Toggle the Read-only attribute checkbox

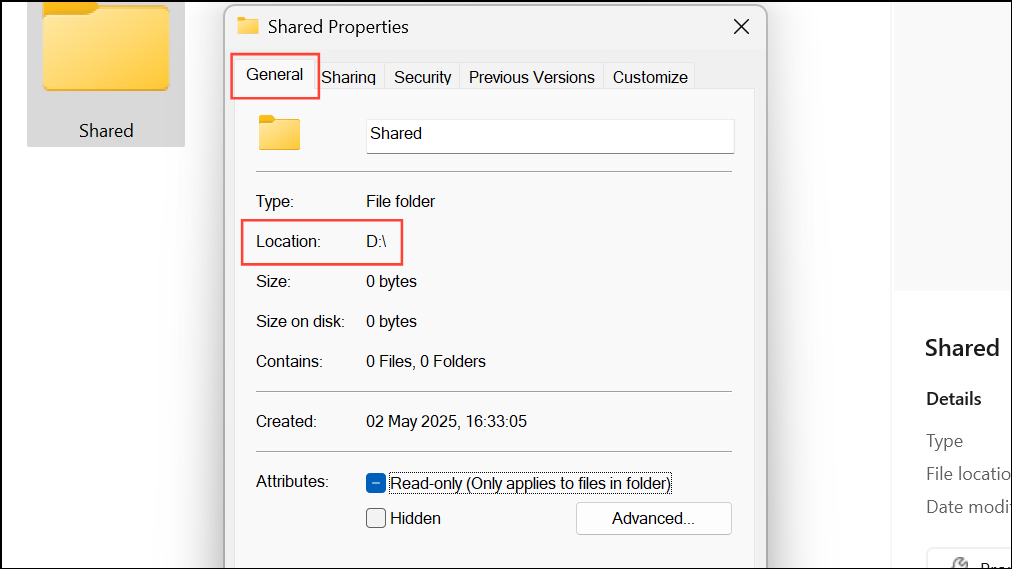click(376, 484)
